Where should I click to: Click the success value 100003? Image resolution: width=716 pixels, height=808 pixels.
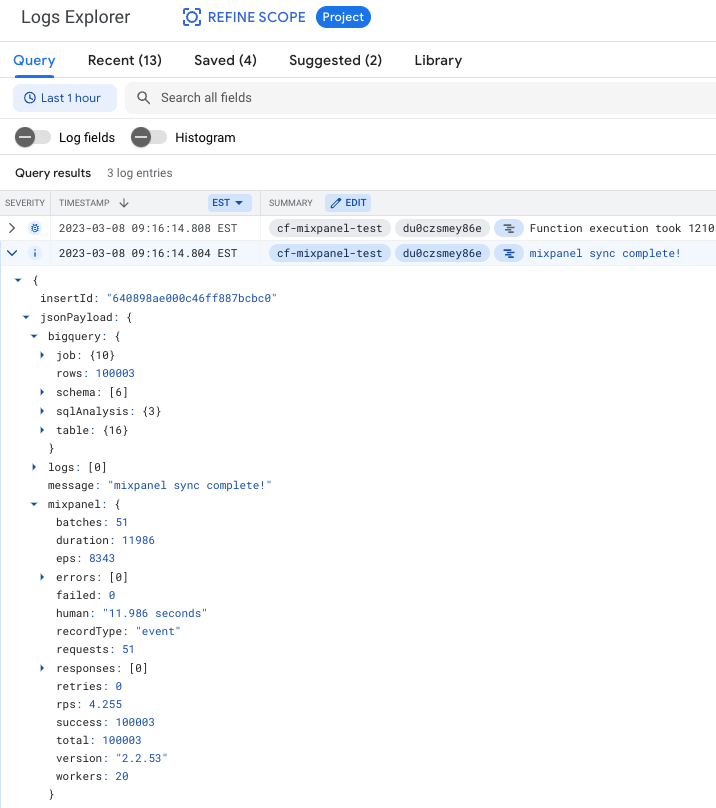tap(135, 722)
